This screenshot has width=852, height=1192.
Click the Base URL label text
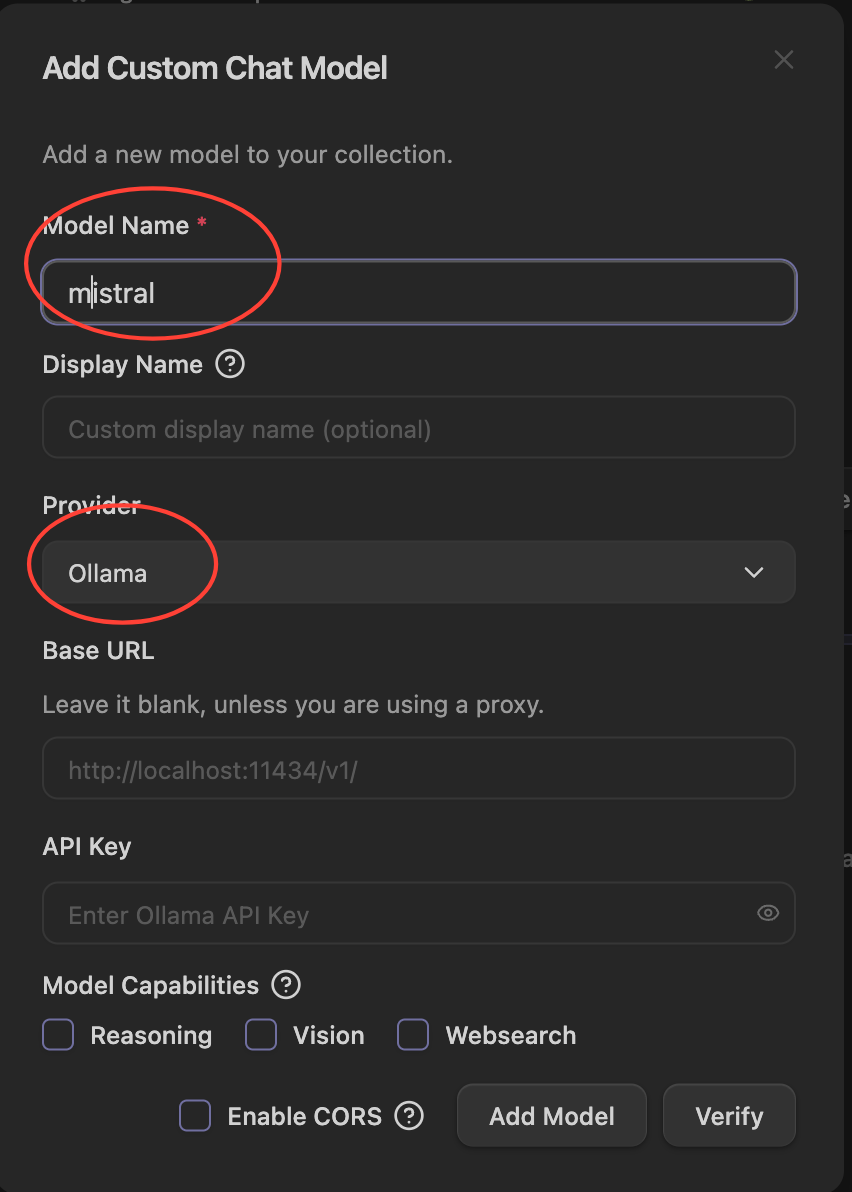point(98,651)
